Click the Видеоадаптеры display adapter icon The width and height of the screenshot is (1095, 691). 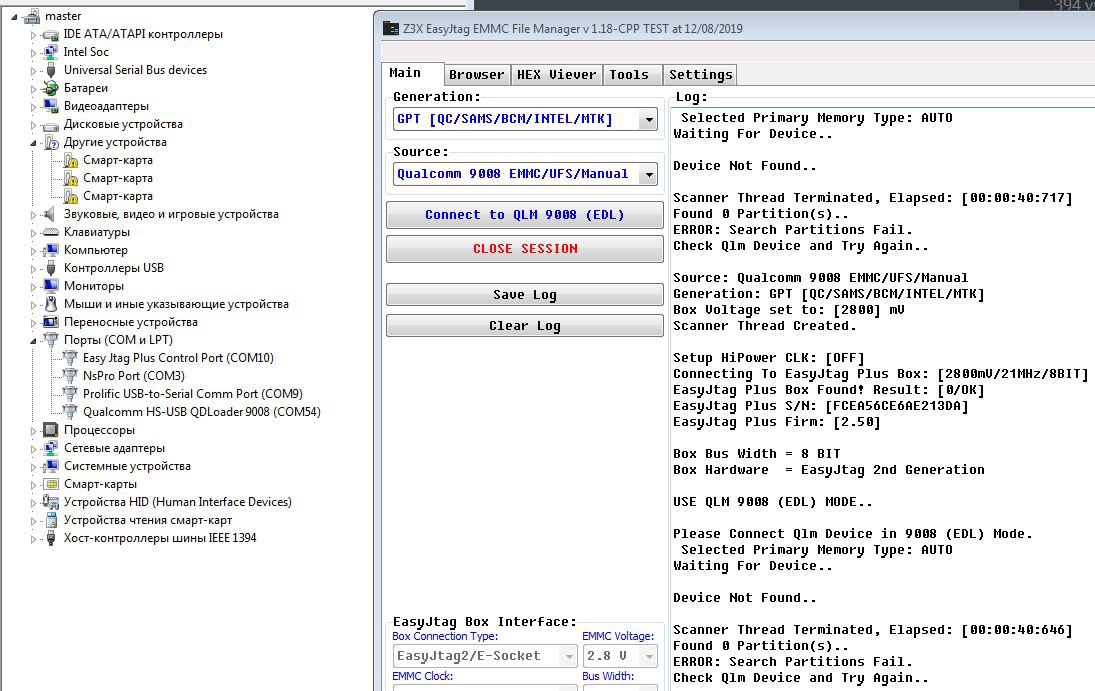click(50, 106)
